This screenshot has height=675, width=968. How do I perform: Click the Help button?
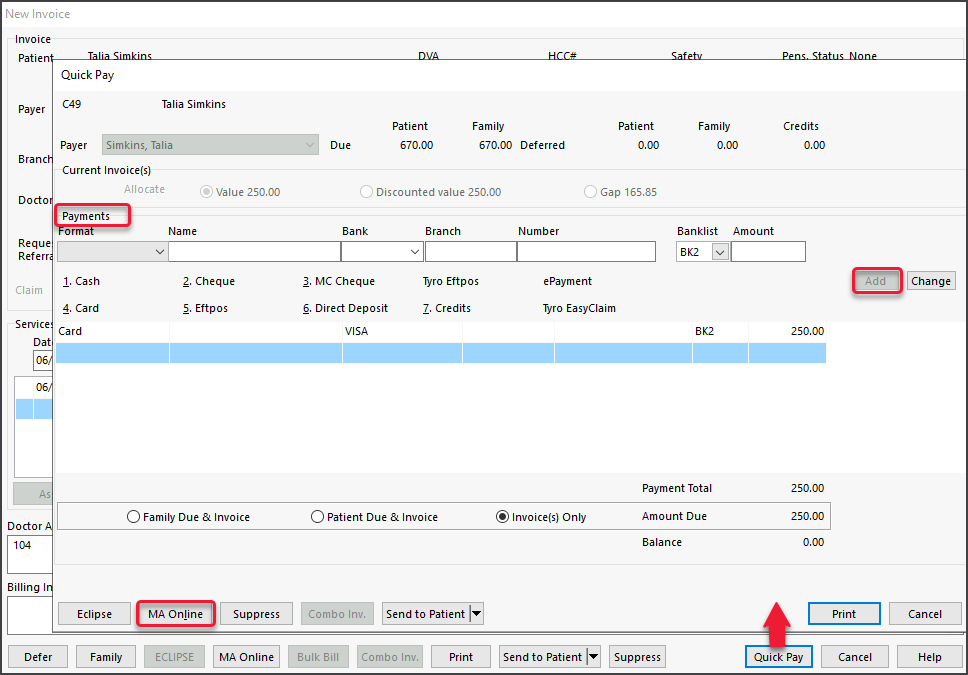930,657
